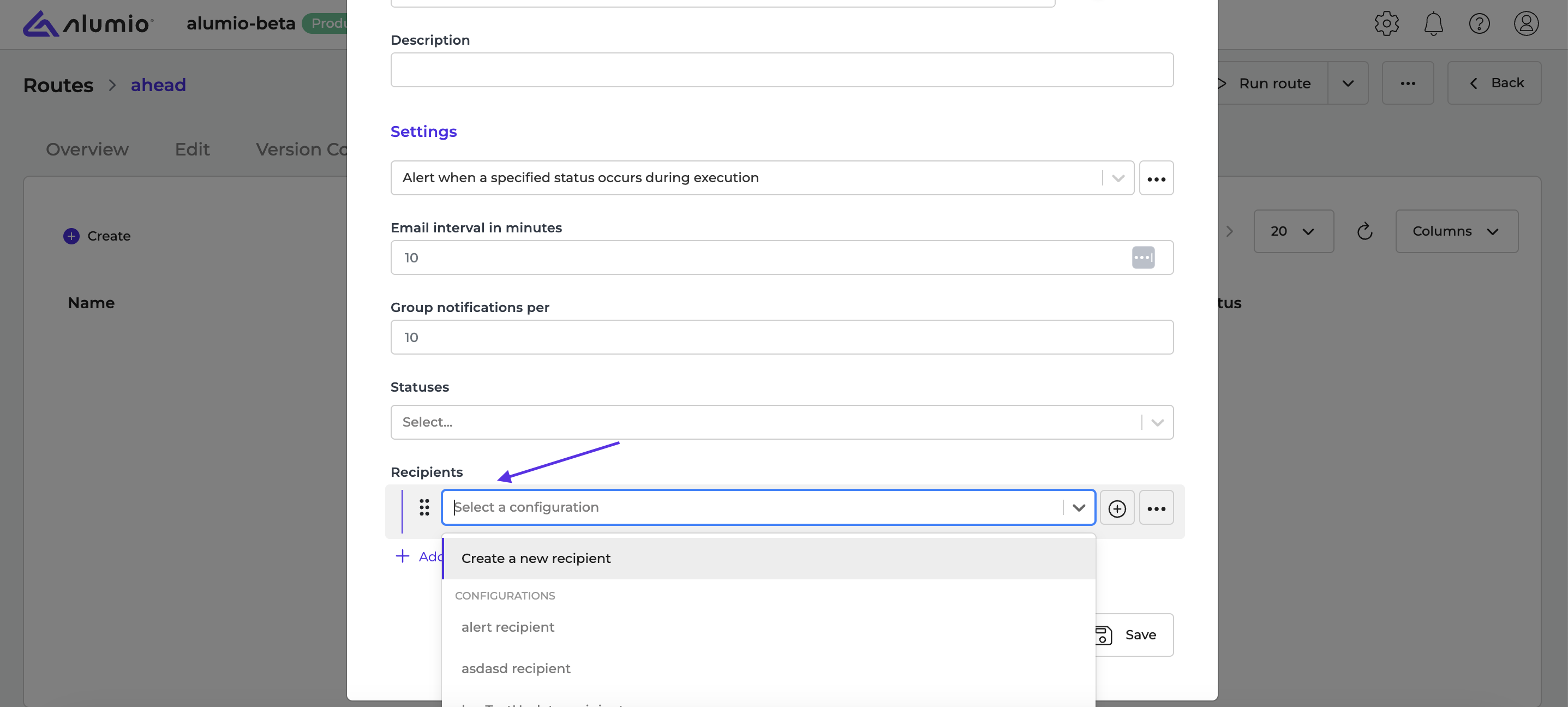Focus the Group notifications per field
Screen dimensions: 1568x707
[x=782, y=337]
